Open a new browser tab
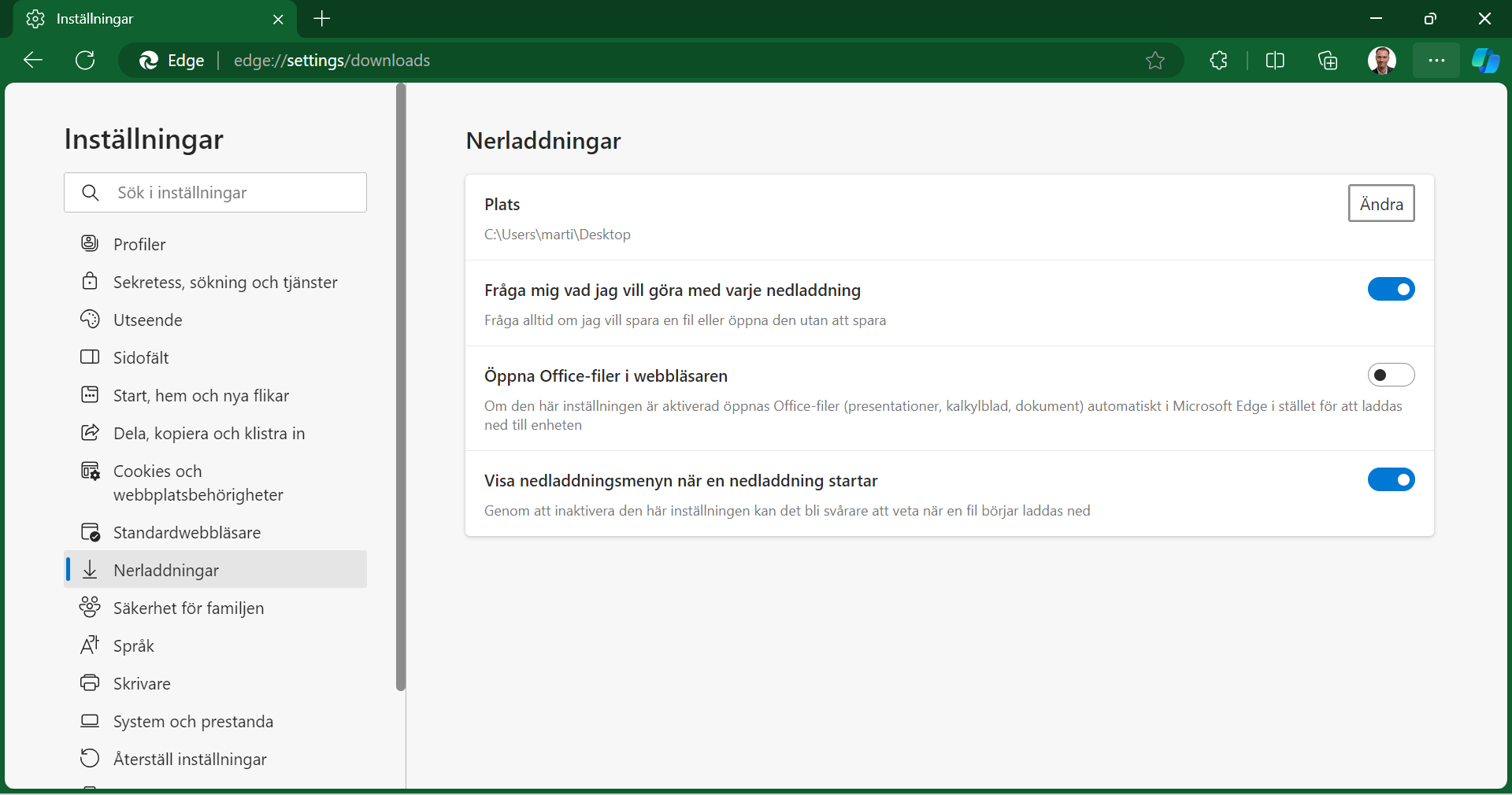This screenshot has height=795, width=1512. click(321, 19)
